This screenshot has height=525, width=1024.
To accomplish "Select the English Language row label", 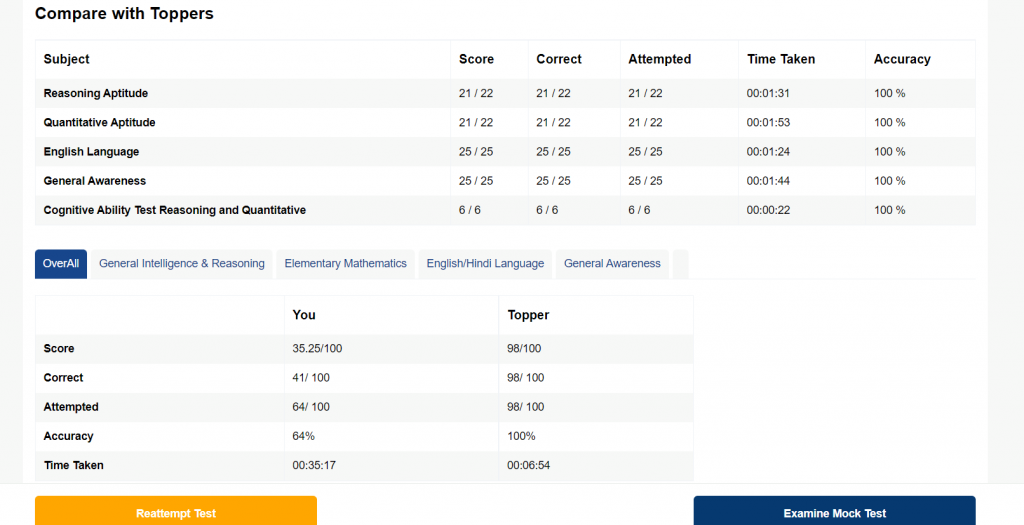I will [91, 152].
